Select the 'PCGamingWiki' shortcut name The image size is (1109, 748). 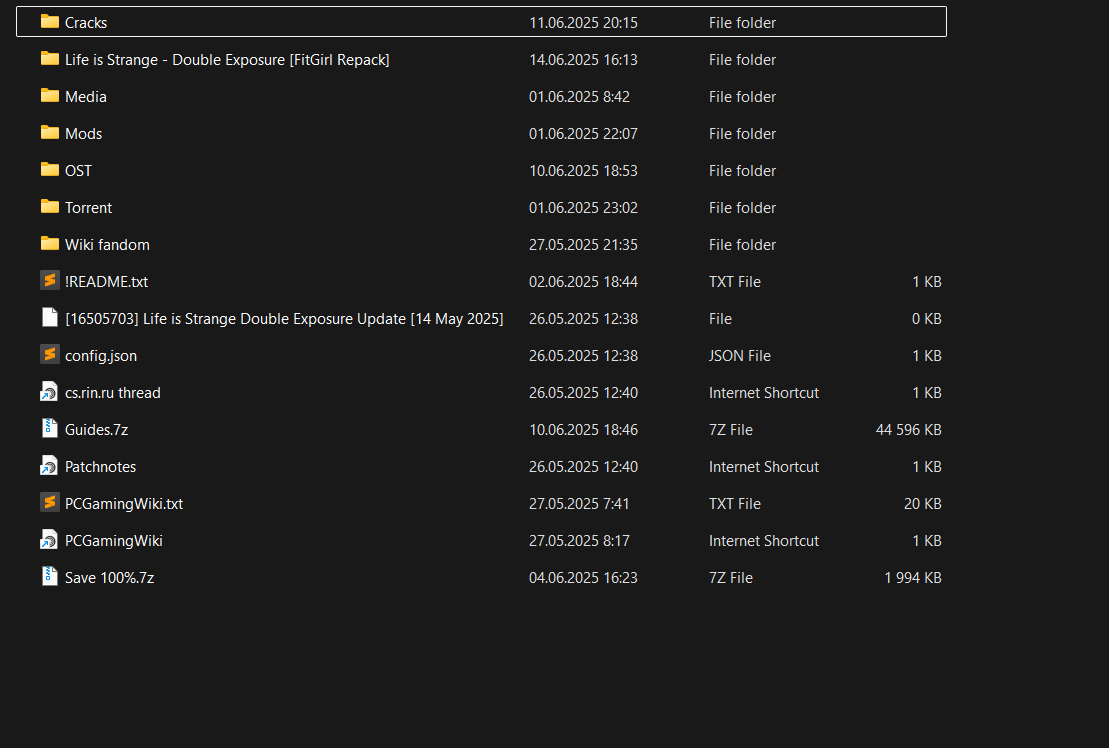point(114,541)
